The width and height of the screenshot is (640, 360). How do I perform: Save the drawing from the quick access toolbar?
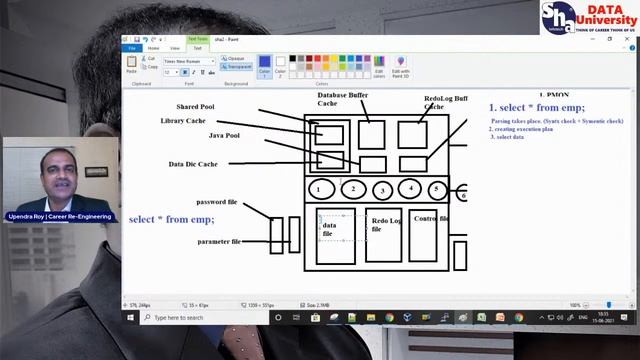click(x=137, y=39)
